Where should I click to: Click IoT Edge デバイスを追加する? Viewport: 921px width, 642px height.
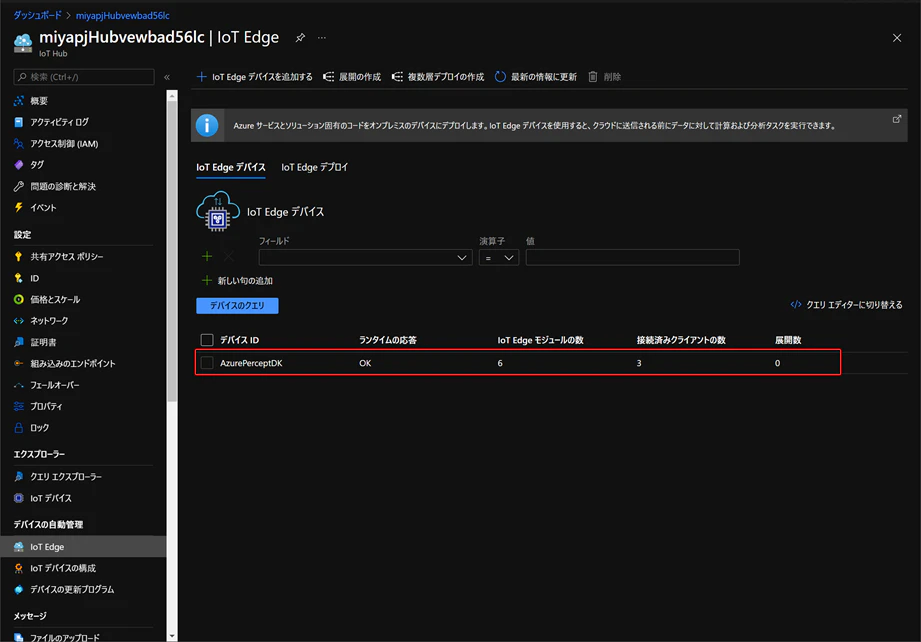pos(254,77)
